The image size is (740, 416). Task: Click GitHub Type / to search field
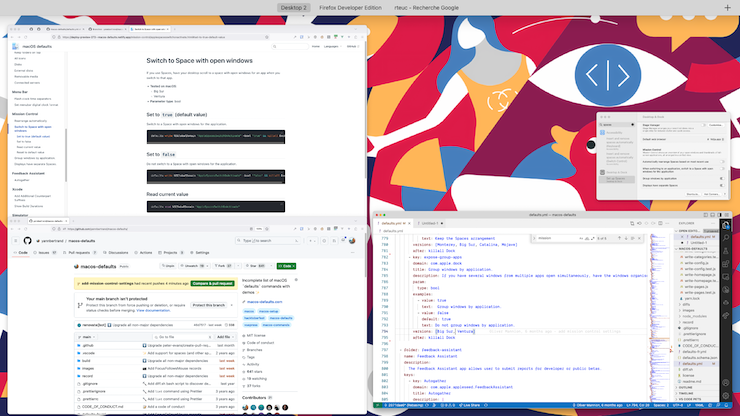coord(268,241)
